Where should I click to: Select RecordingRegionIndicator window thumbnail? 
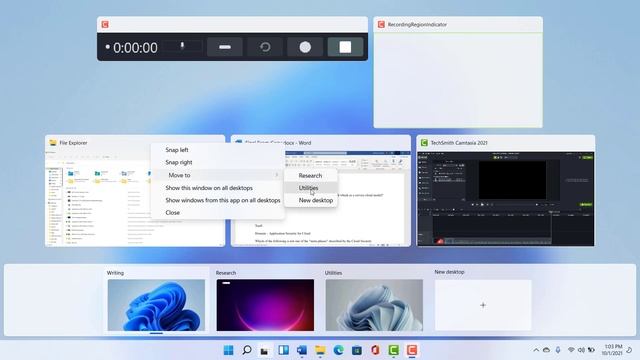pos(458,72)
